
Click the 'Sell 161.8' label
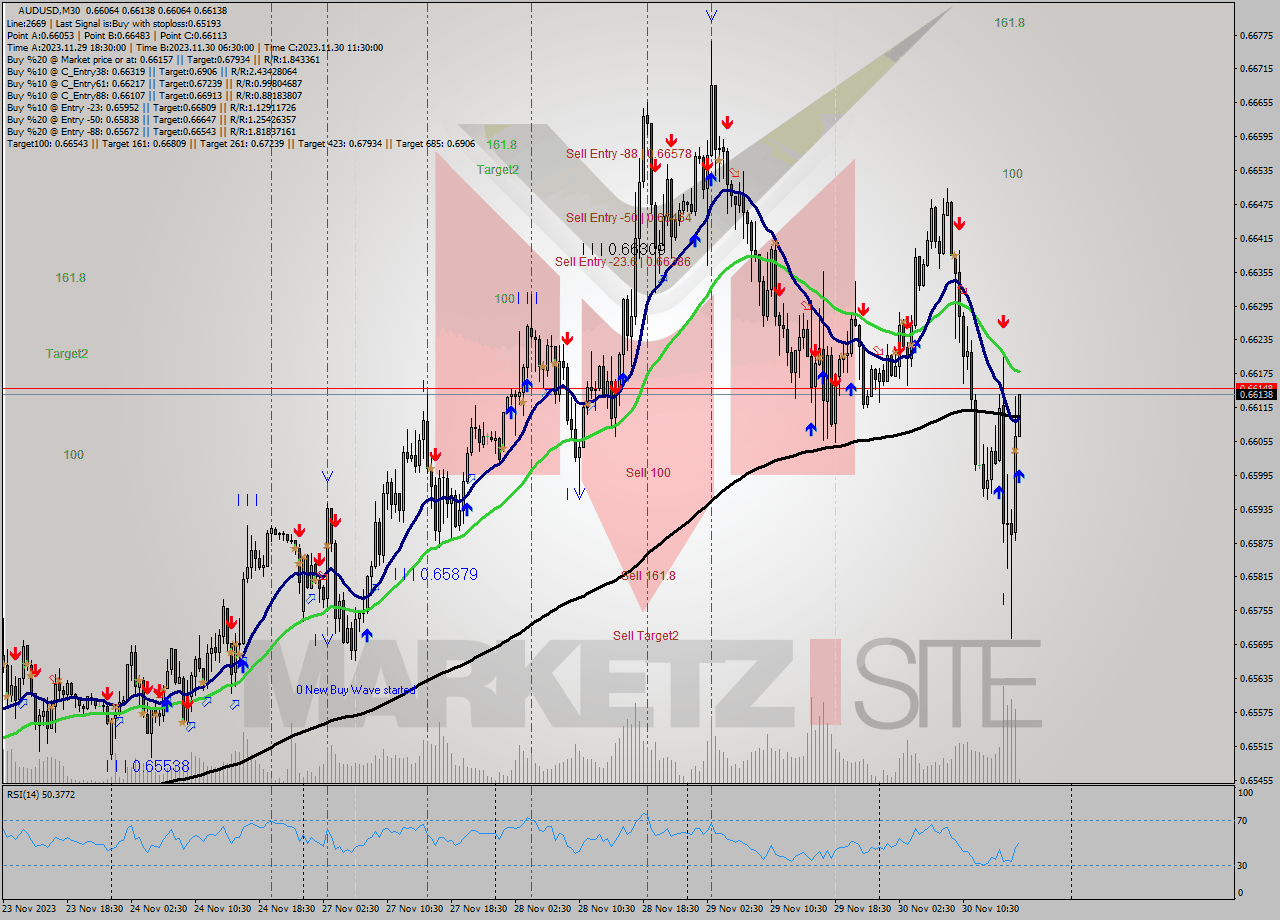pos(648,575)
